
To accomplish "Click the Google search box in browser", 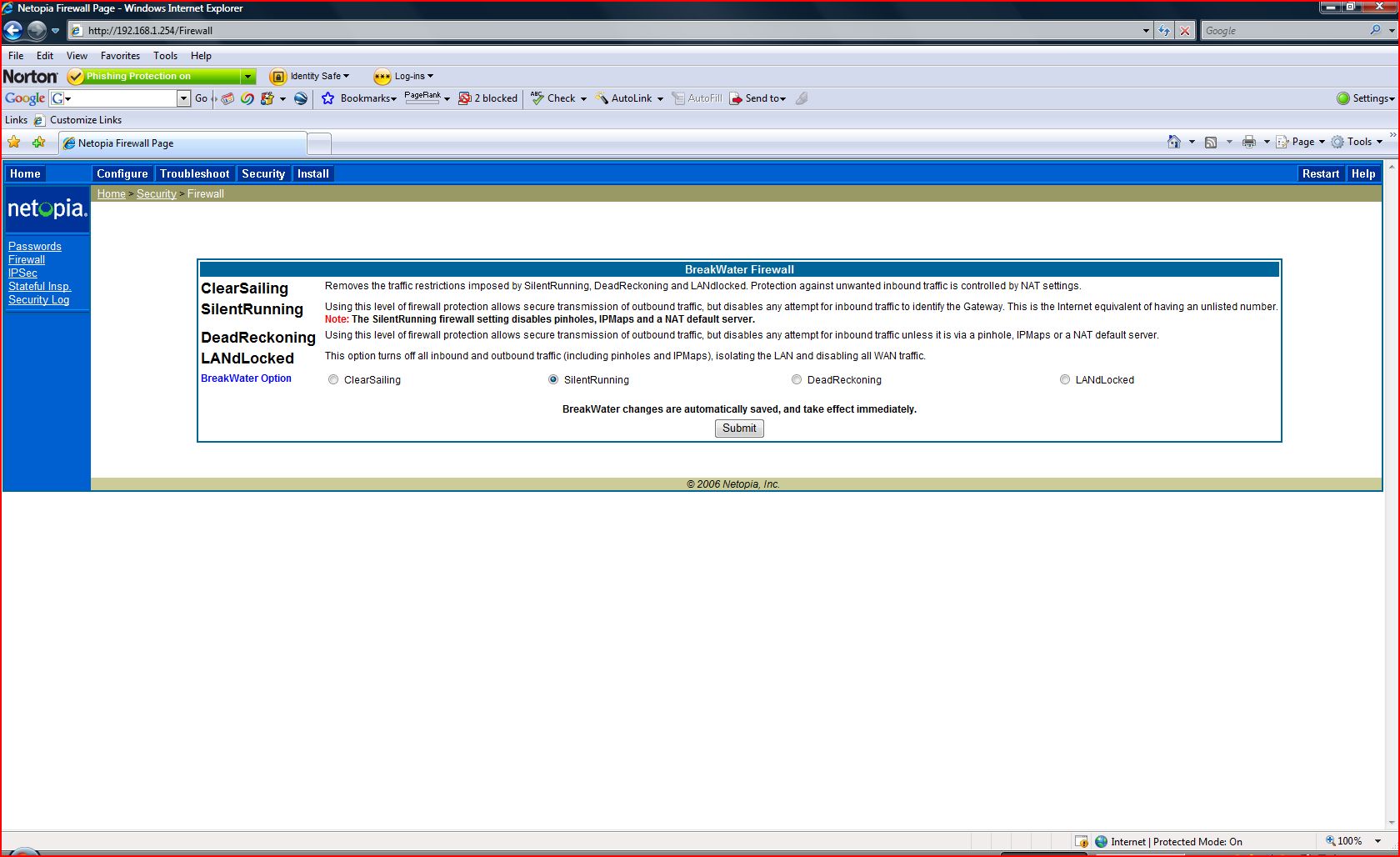I will pyautogui.click(x=1284, y=31).
